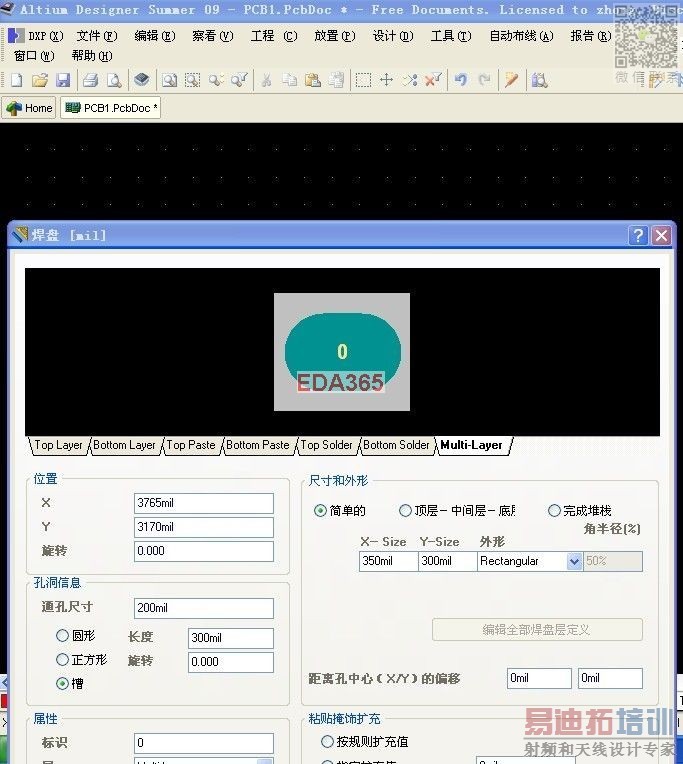The height and width of the screenshot is (764, 683).
Task: Click the X-Size field 350mil
Action: point(388,561)
